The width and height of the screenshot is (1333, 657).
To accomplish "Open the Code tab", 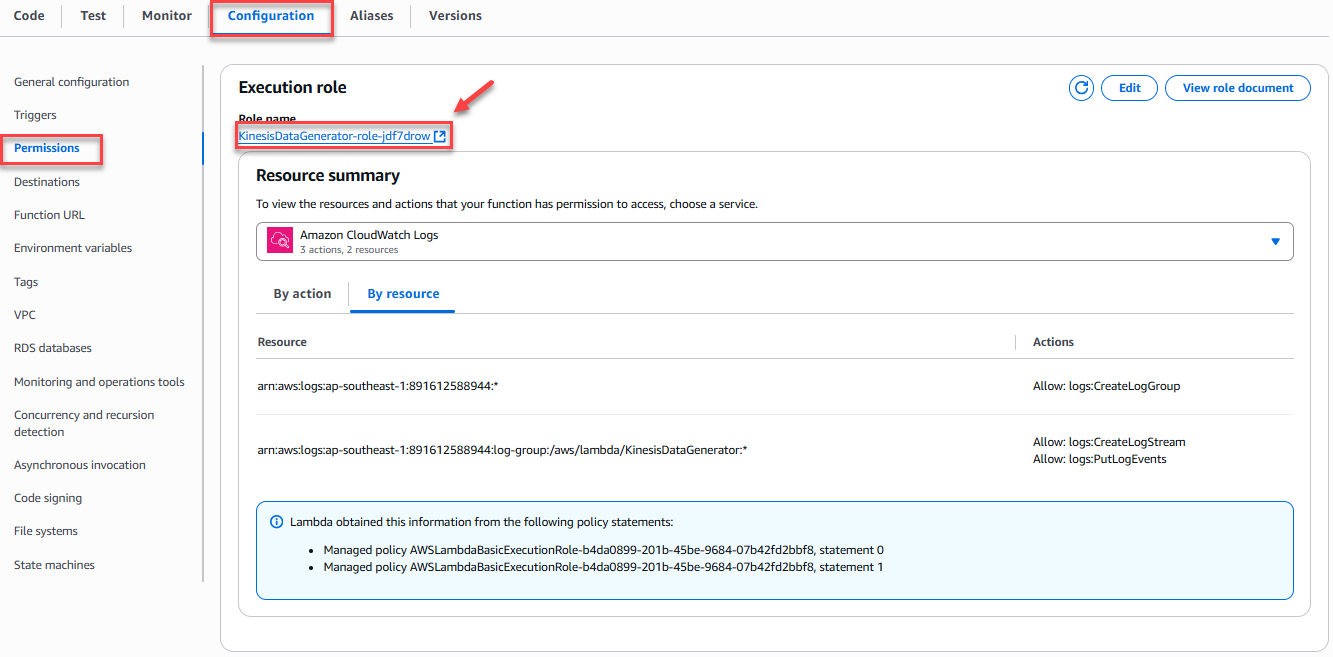I will click(x=29, y=16).
